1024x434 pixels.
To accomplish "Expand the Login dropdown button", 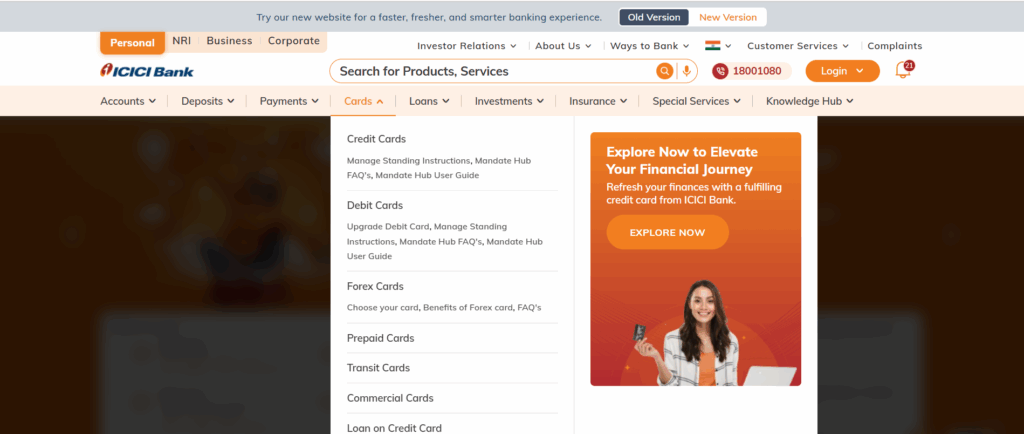I will [x=842, y=71].
